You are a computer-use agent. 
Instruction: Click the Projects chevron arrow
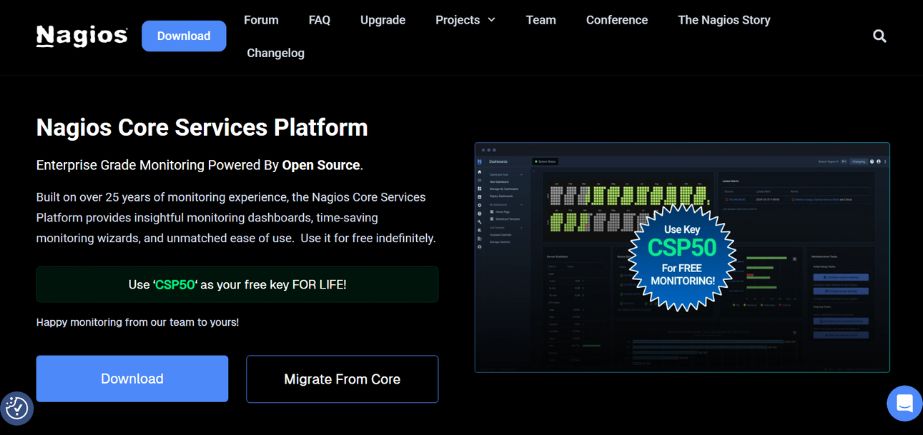(491, 20)
